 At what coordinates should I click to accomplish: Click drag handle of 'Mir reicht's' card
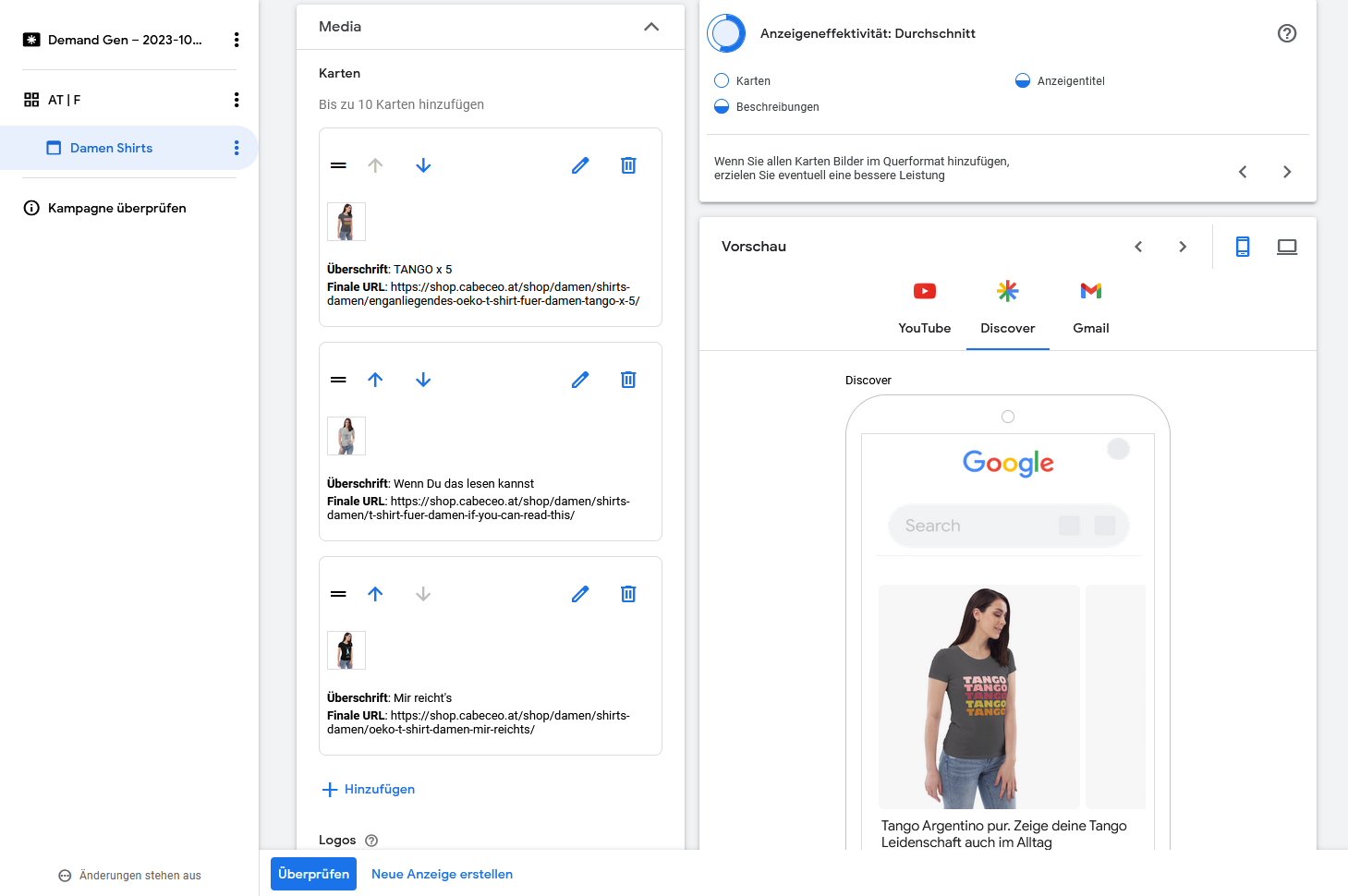[338, 594]
